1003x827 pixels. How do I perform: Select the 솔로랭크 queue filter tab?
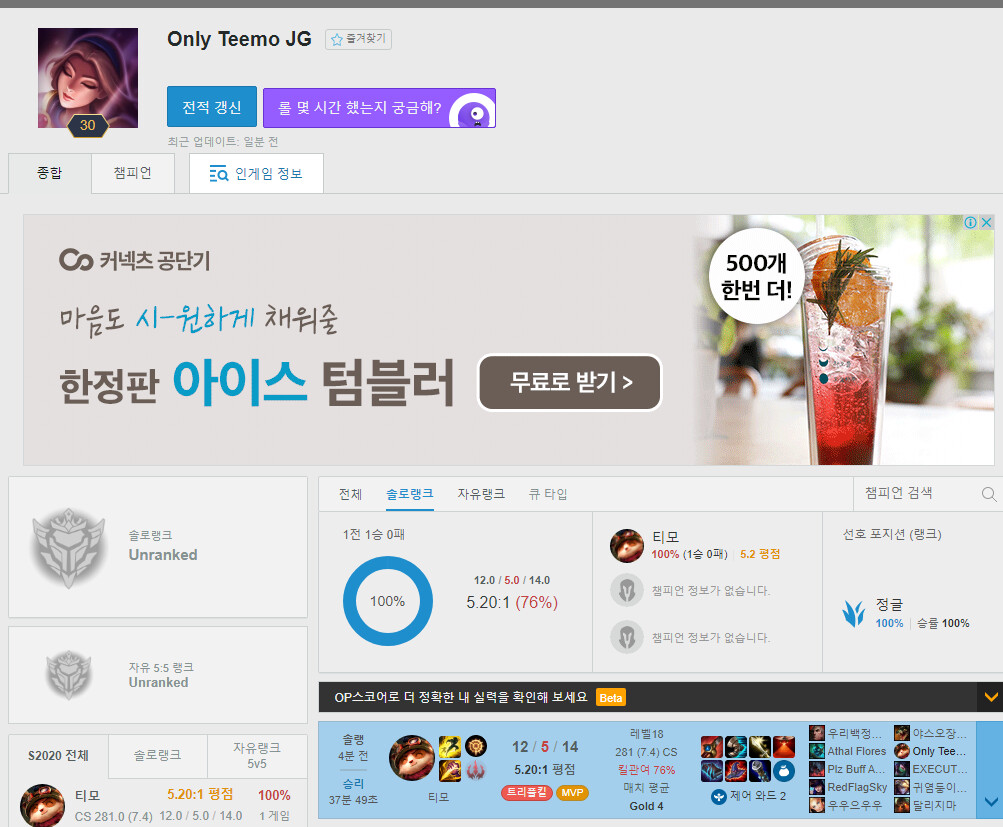pos(409,494)
